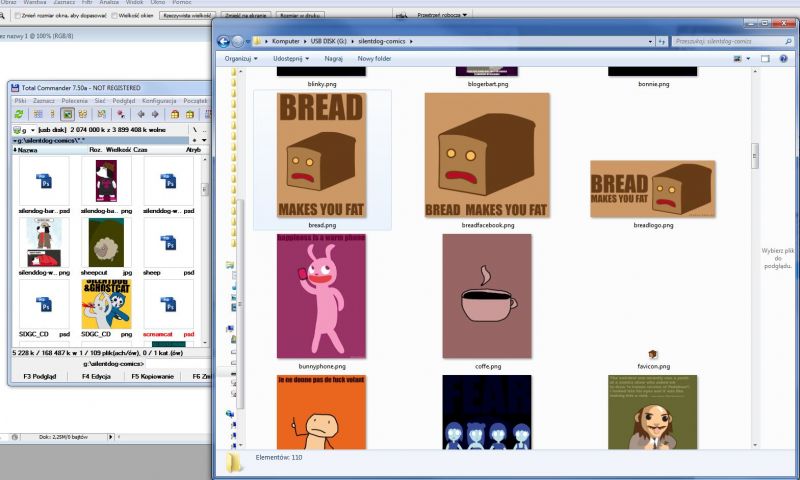800x480 pixels.
Task: Click Explorer file list vertical scrollbar thumb
Action: [755, 156]
